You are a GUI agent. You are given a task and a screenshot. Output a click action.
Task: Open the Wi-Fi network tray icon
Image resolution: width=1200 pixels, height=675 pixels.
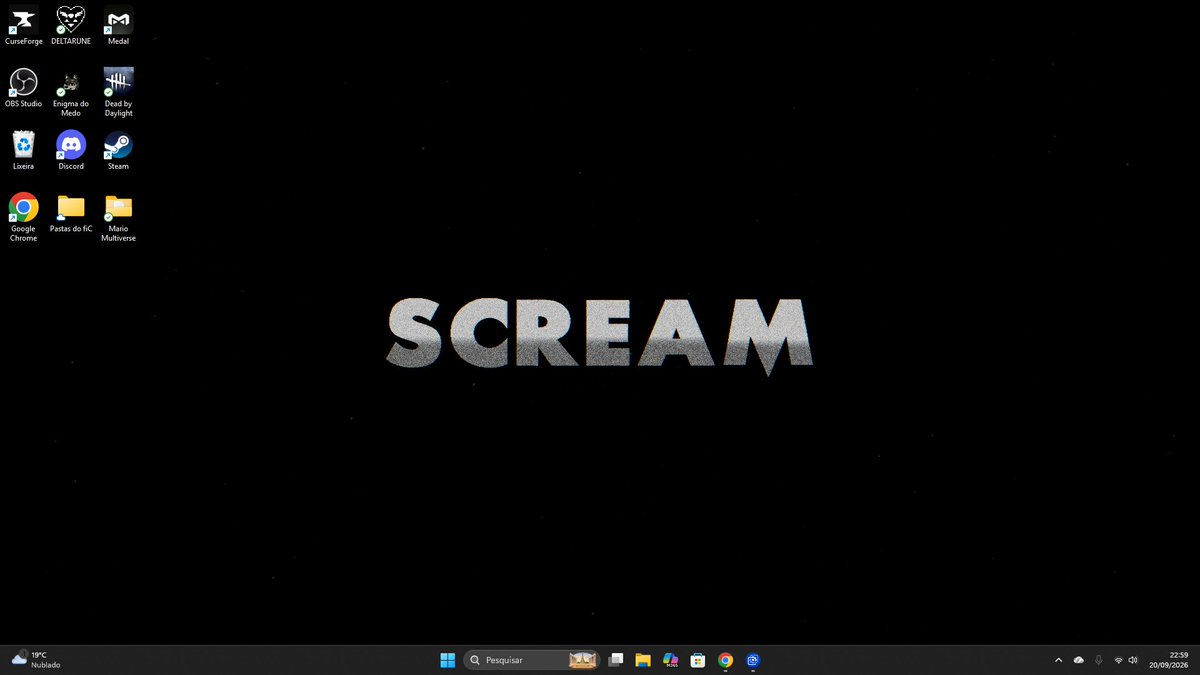[x=1118, y=660]
